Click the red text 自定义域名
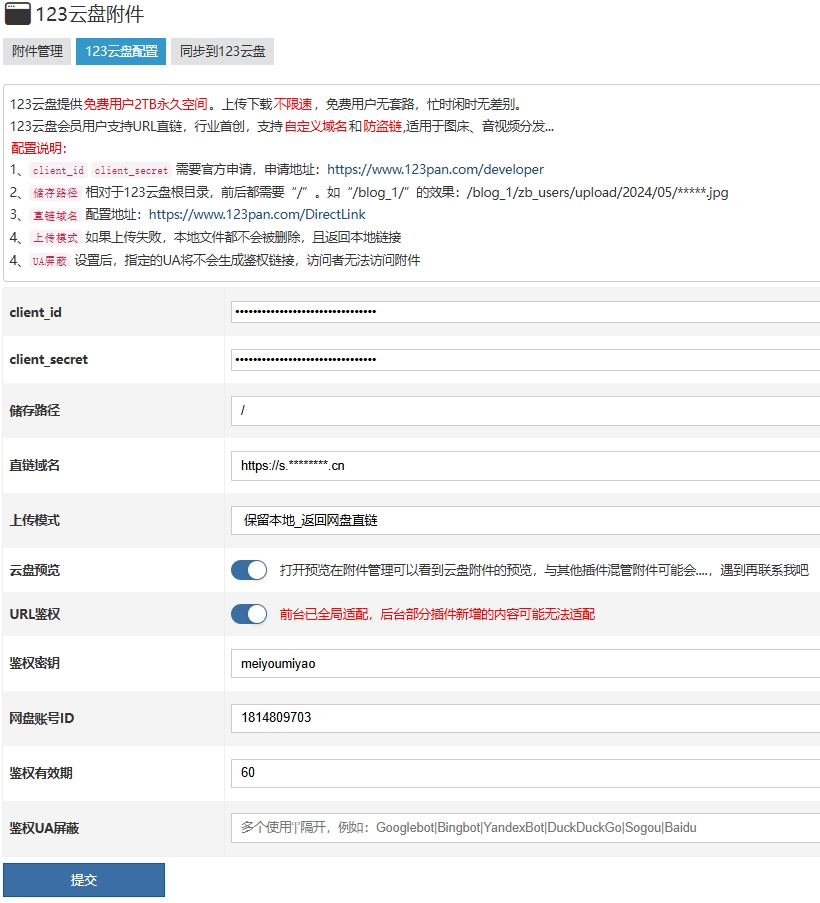 tap(316, 126)
